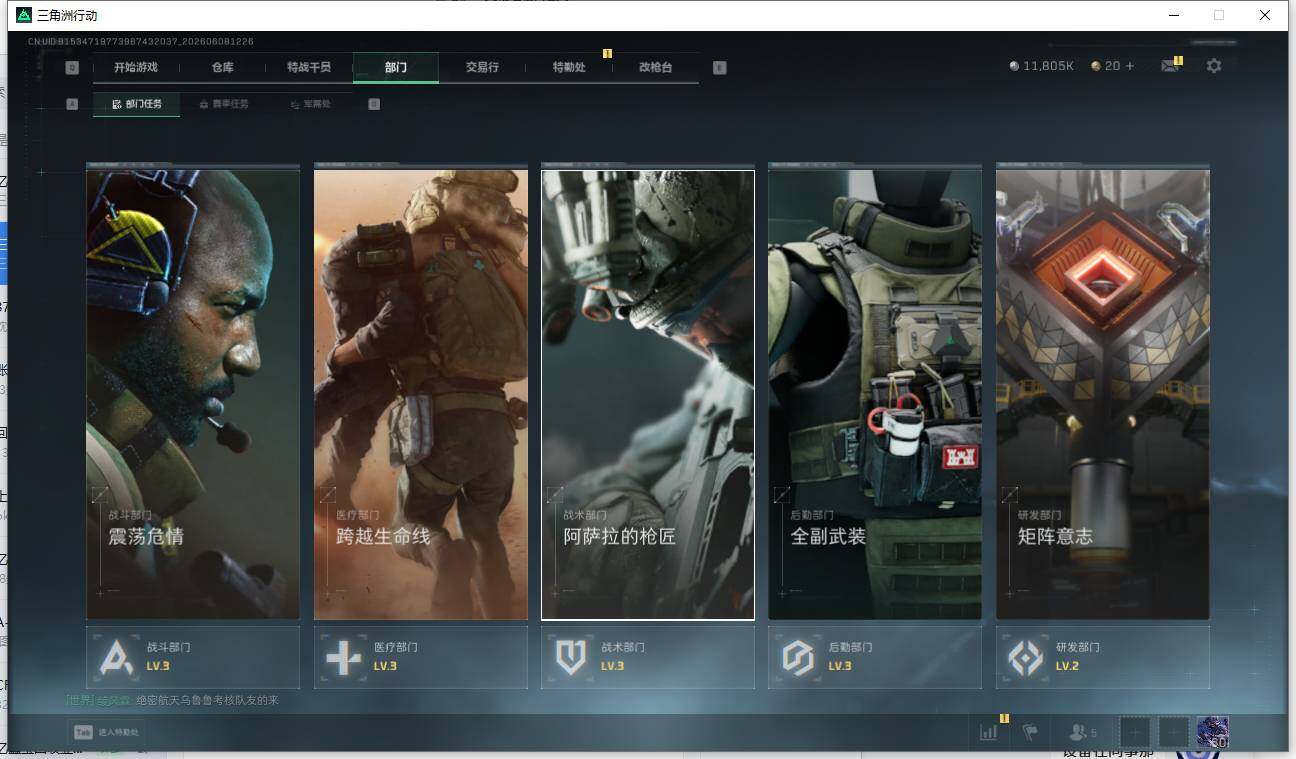Click the plus to add gold currency
Viewport: 1296px width, 759px height.
click(1130, 66)
